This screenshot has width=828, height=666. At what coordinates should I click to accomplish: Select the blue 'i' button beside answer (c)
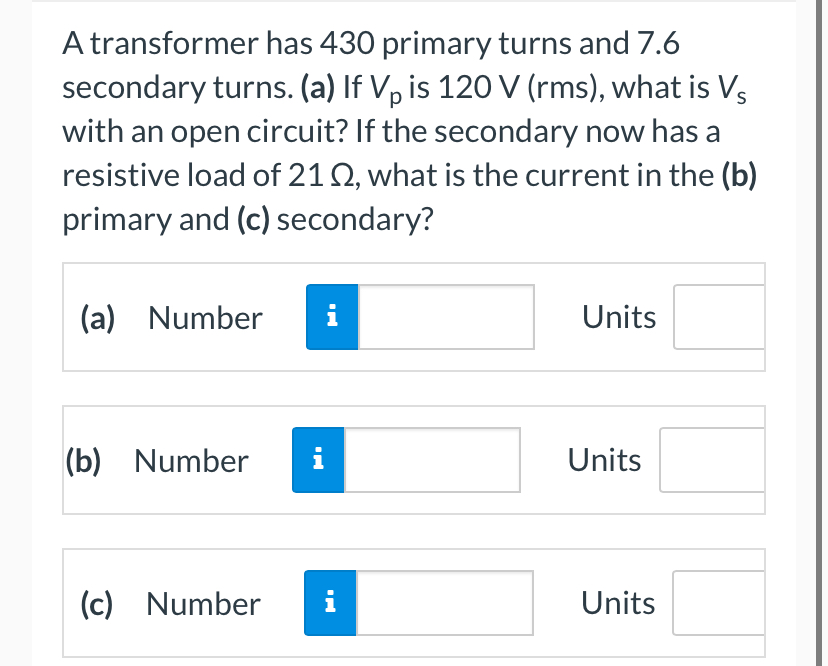[331, 603]
